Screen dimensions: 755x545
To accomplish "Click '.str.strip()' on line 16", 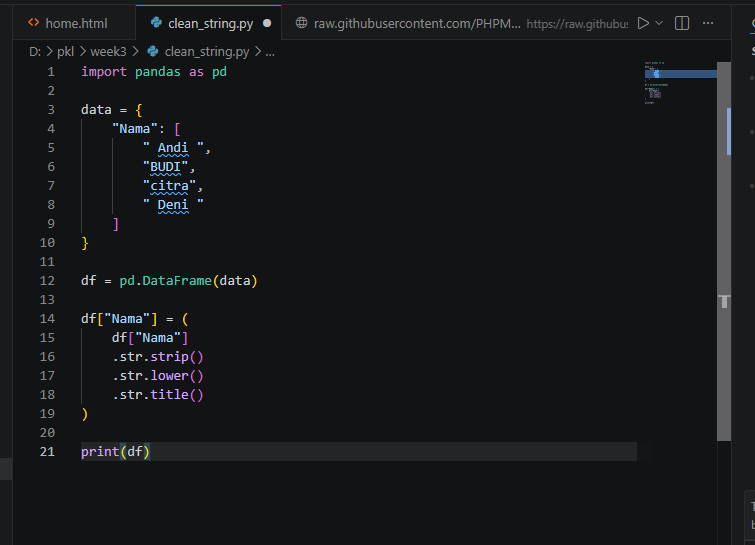I will coord(158,357).
